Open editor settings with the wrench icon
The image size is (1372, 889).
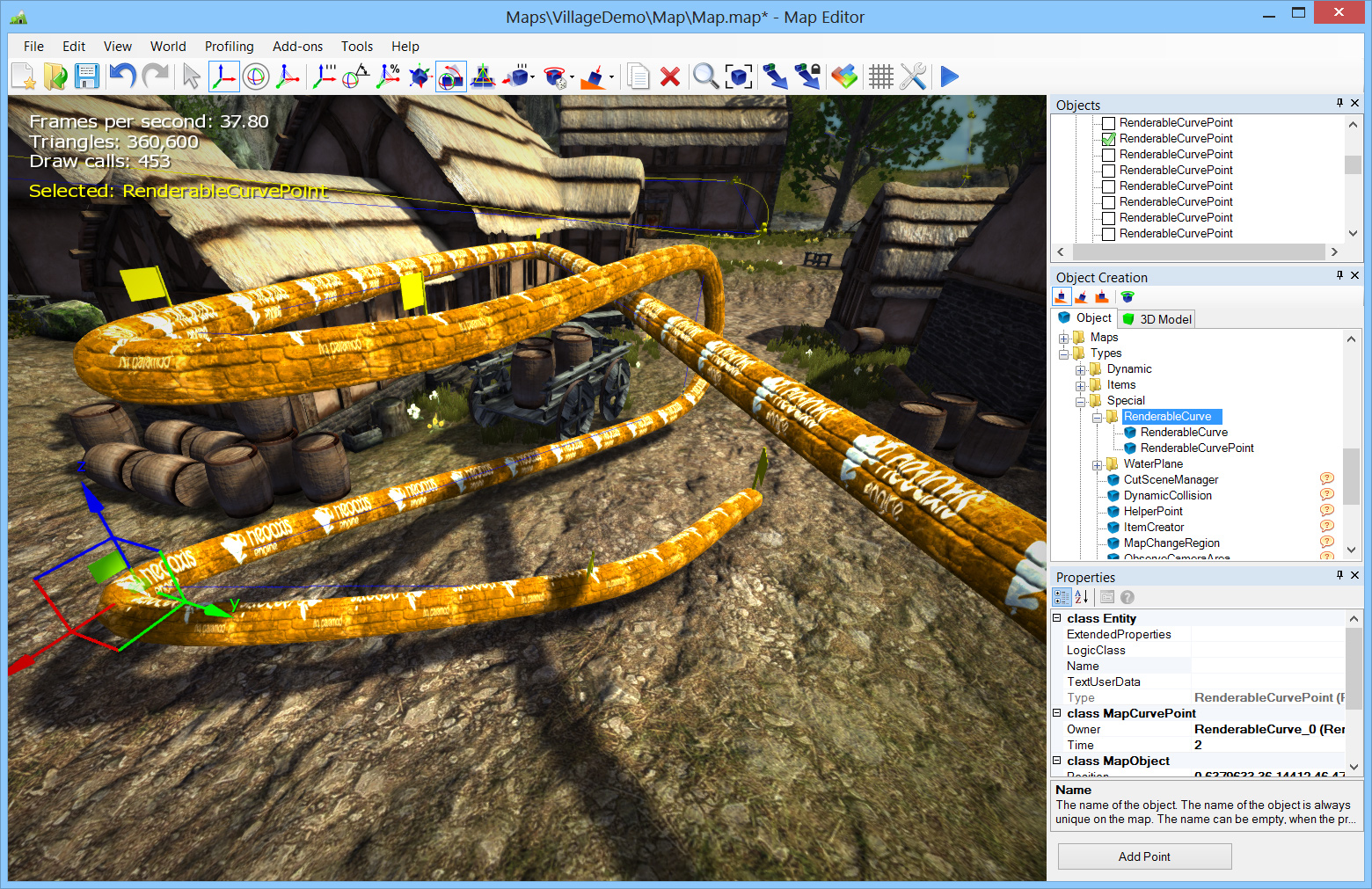913,77
